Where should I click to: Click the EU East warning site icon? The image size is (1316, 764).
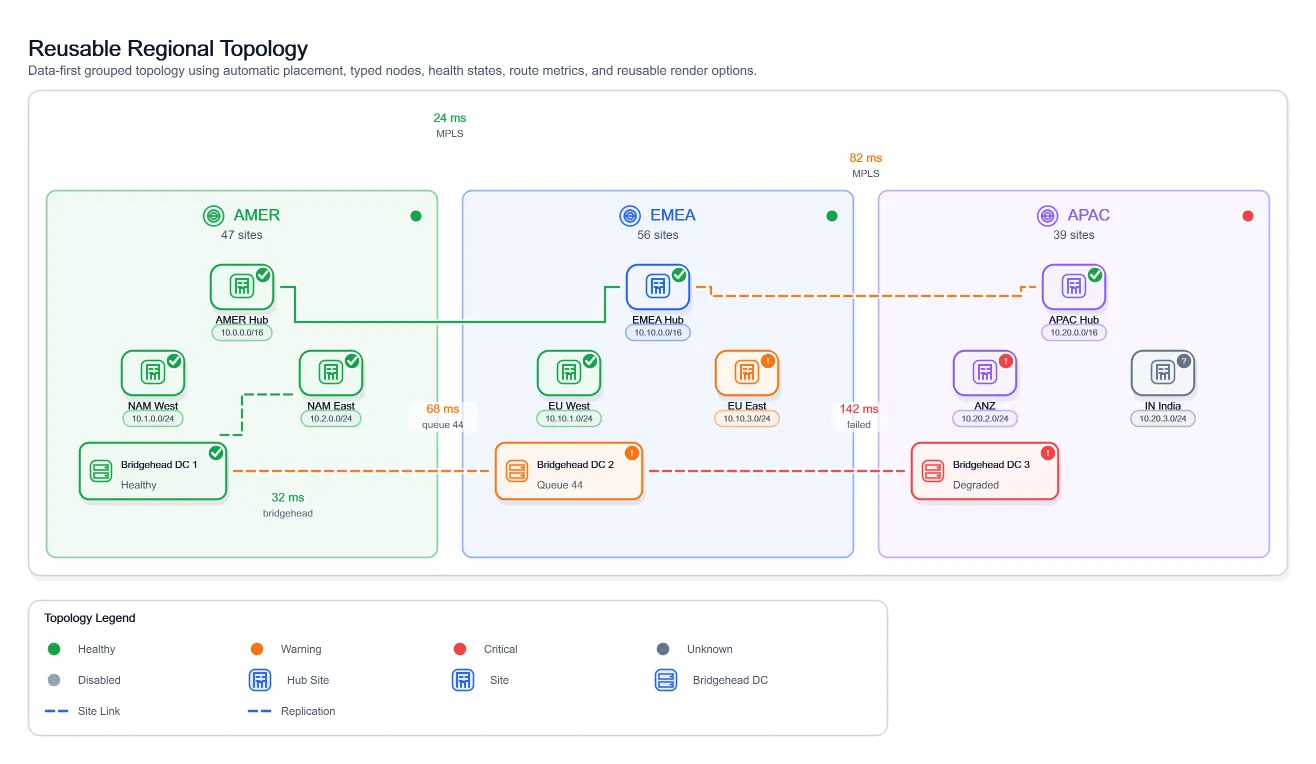click(x=747, y=373)
